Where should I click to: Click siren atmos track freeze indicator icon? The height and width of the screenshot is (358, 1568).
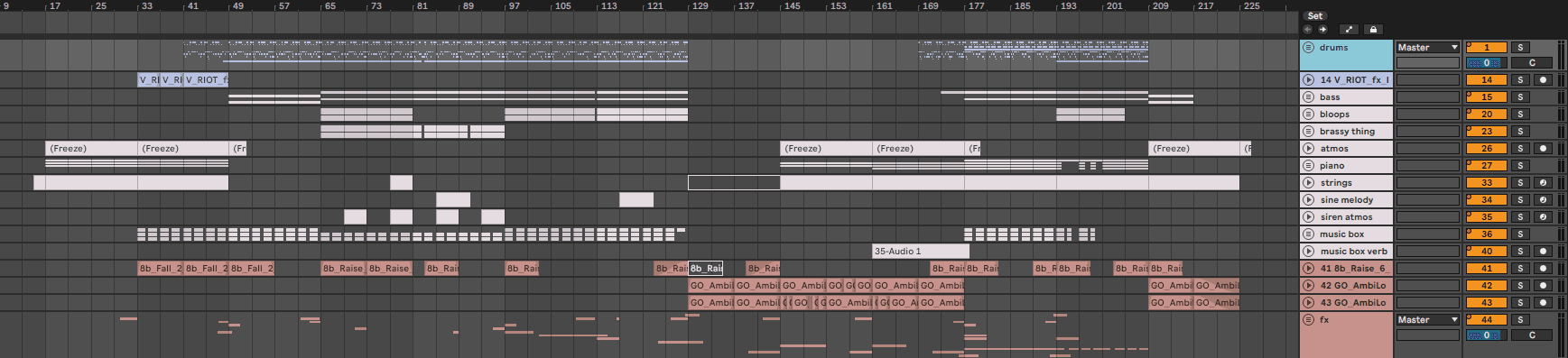1543,217
